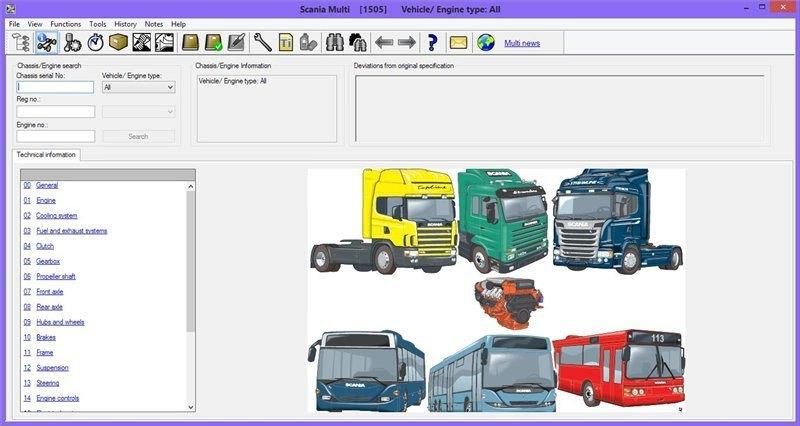
Task: Open the Help menu
Action: (179, 24)
